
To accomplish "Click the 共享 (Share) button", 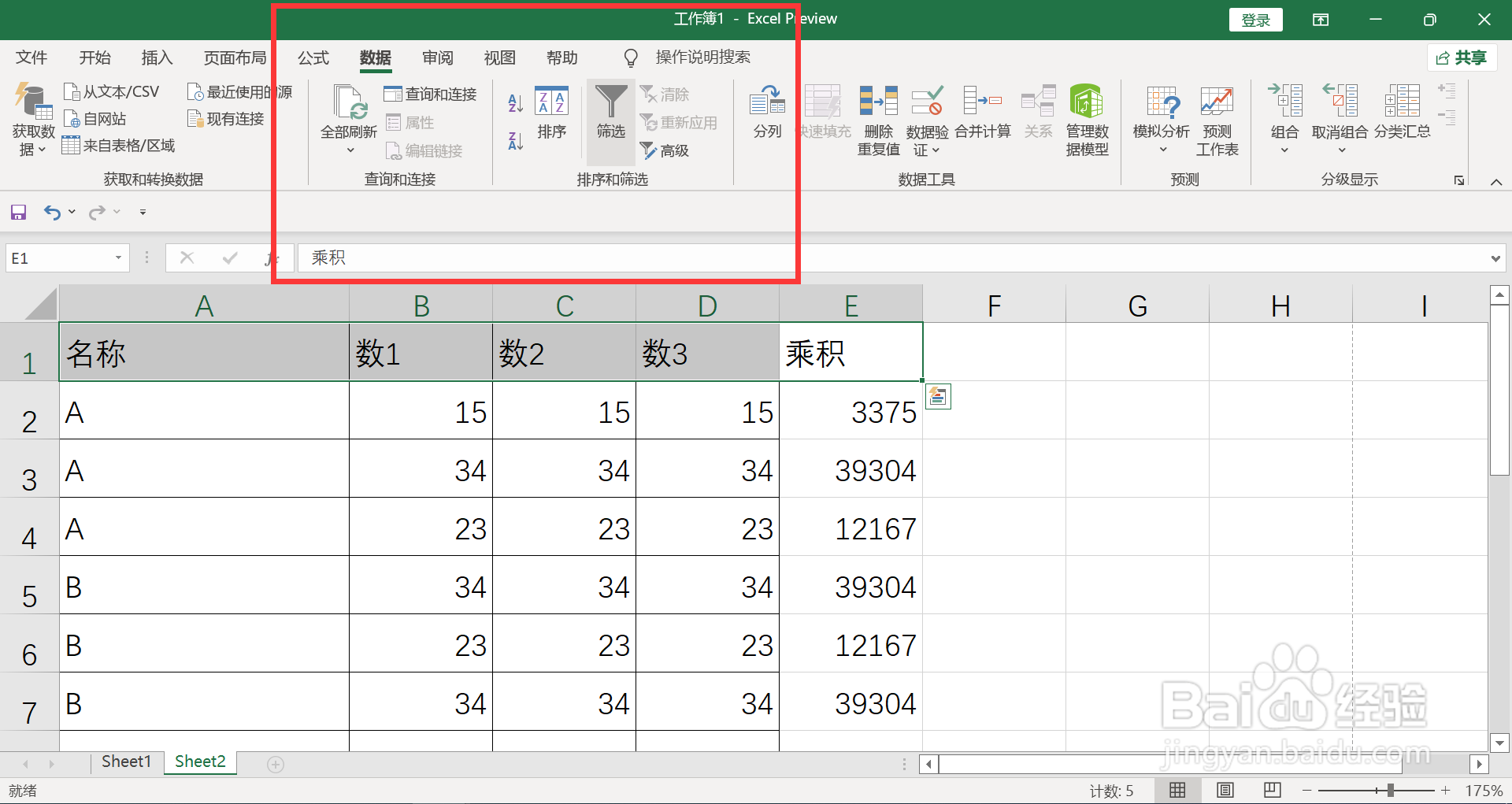I will (1461, 57).
